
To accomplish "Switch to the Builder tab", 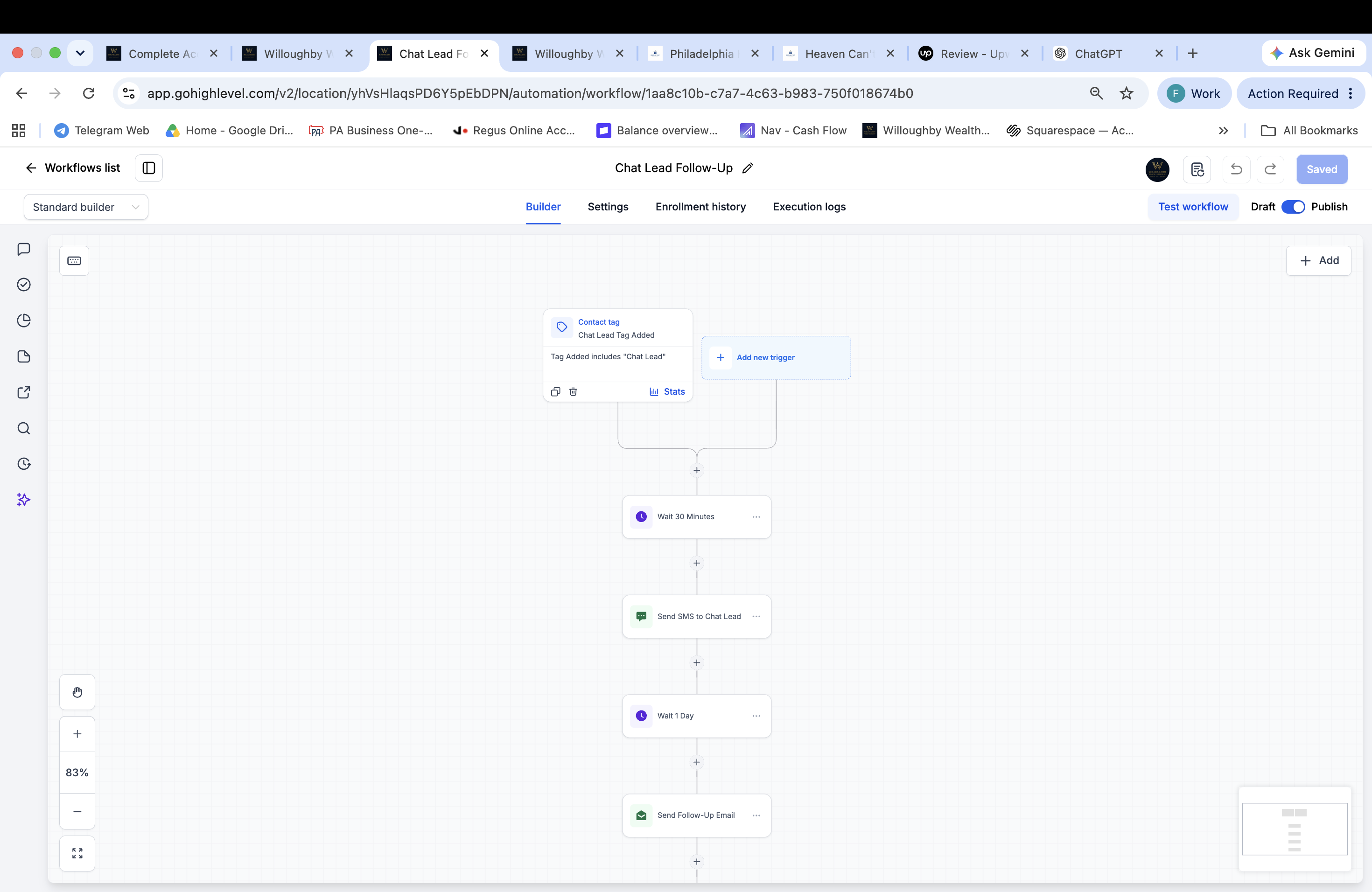I will 543,207.
